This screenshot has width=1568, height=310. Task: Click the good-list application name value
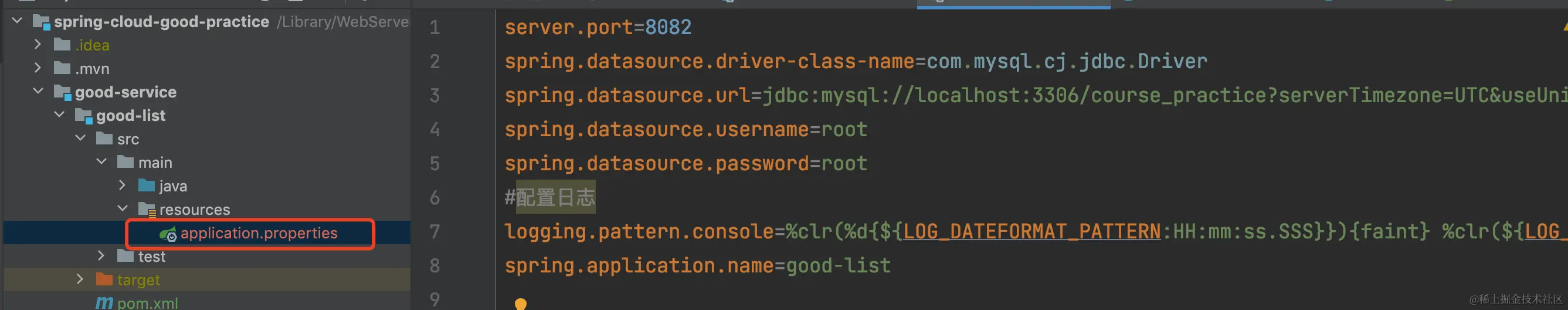(838, 265)
